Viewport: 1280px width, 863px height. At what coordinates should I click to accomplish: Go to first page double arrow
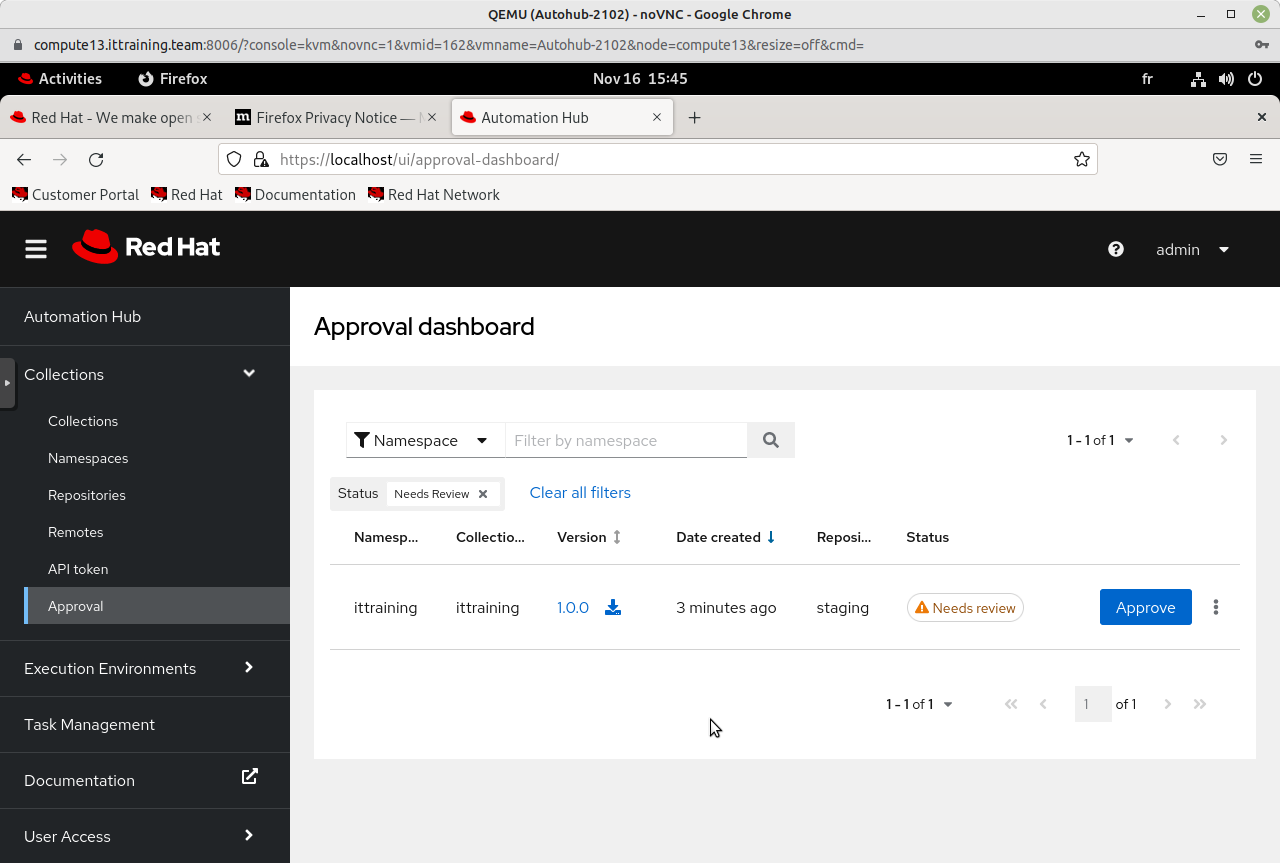pyautogui.click(x=1011, y=704)
